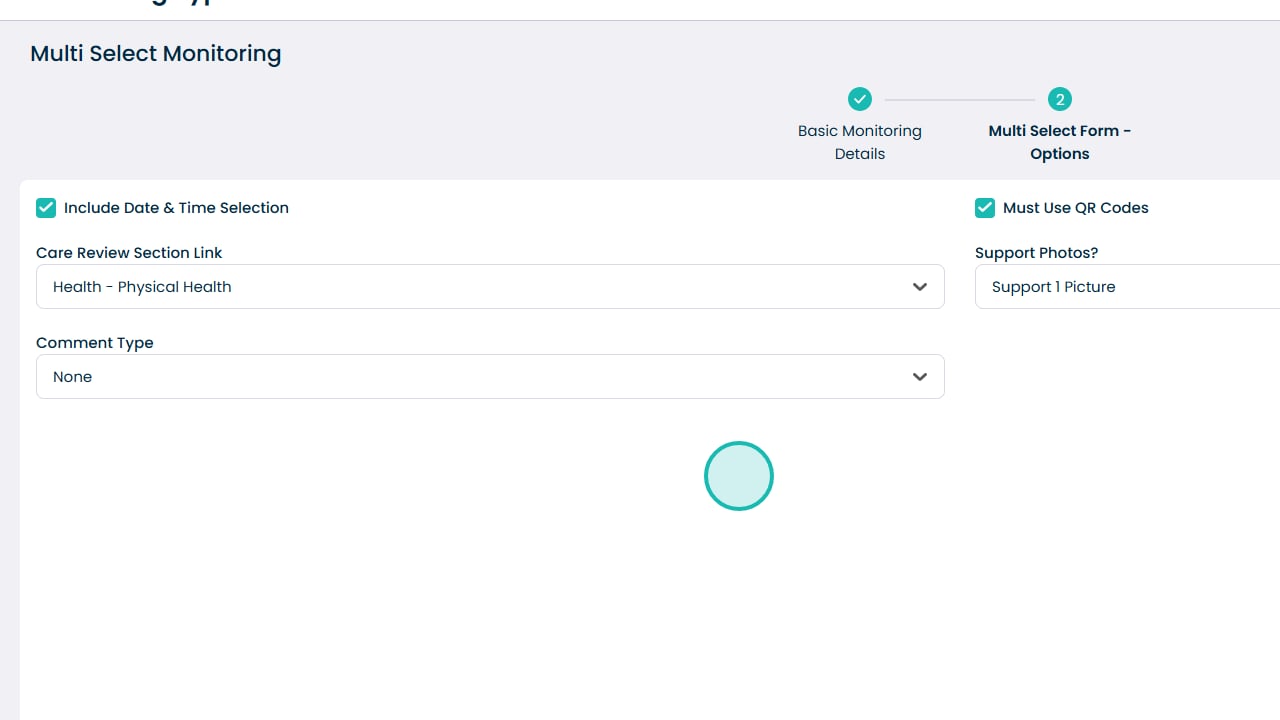Click the completed step one checkmark icon
1280x720 pixels.
point(860,99)
